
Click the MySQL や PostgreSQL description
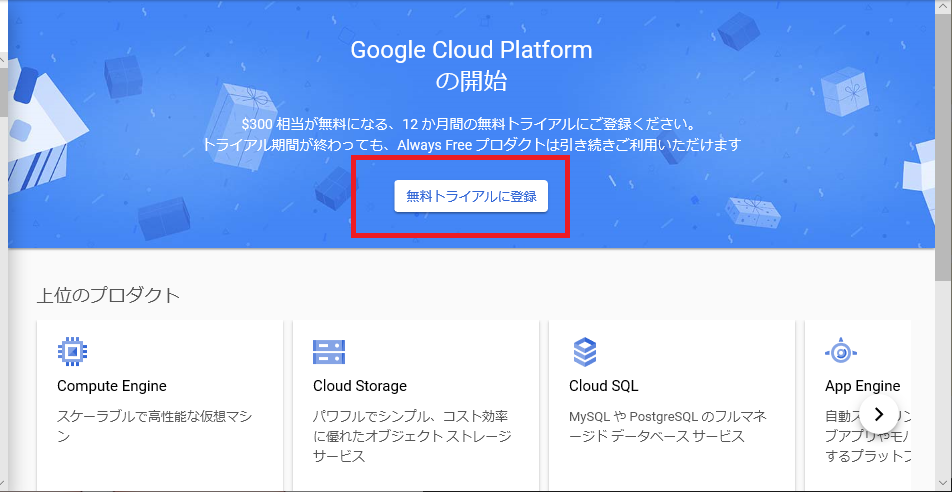click(667, 426)
